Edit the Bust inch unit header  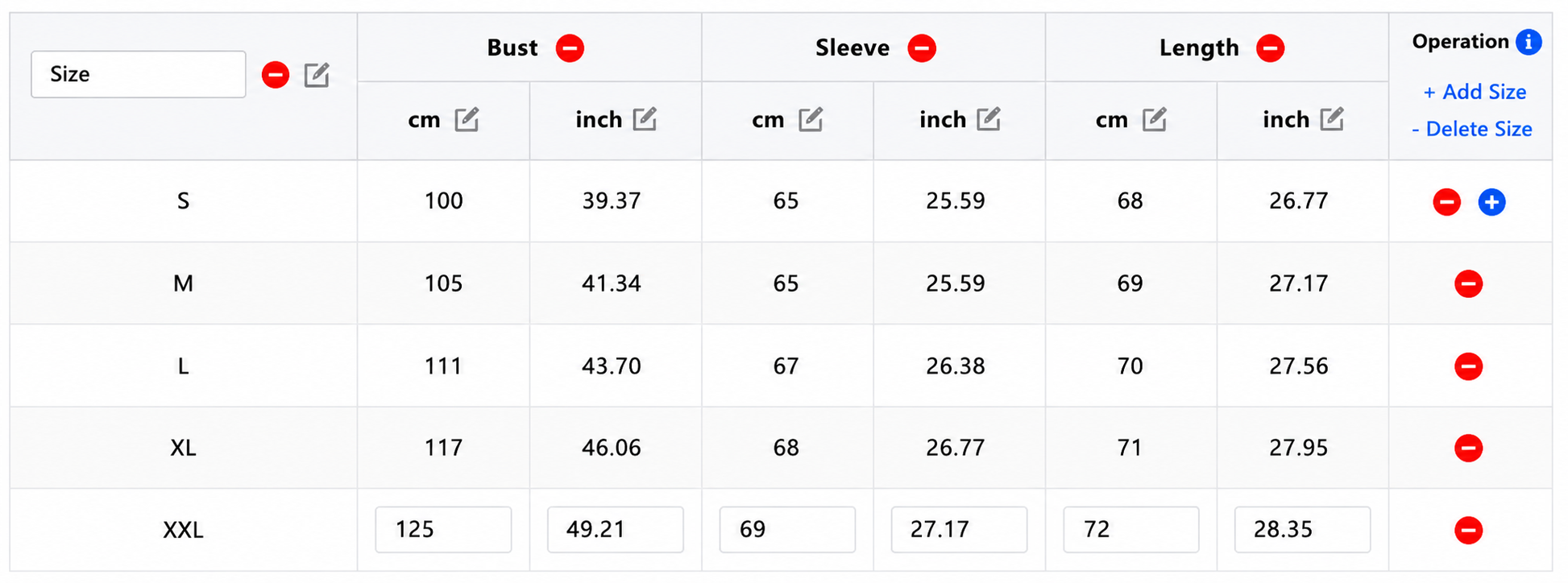click(645, 119)
